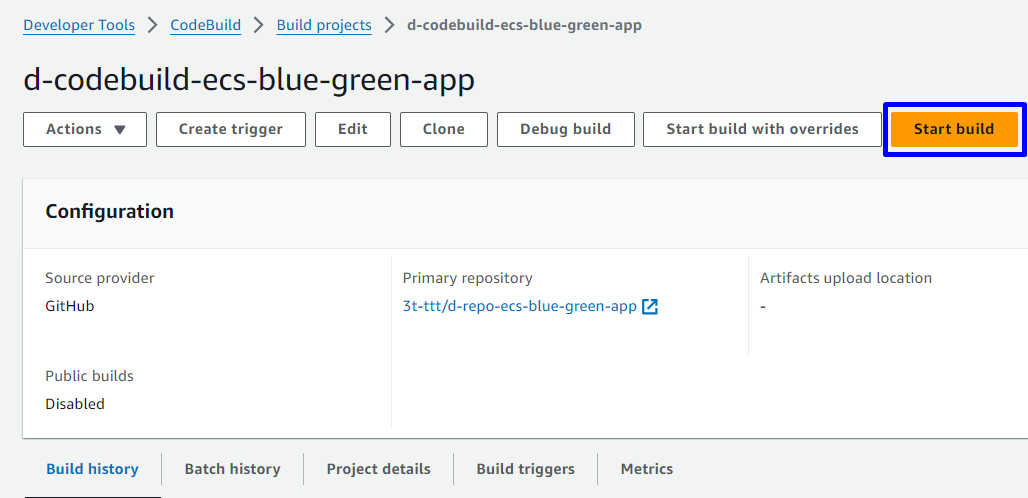The height and width of the screenshot is (498, 1028).
Task: Click the Create trigger button
Action: pyautogui.click(x=230, y=129)
